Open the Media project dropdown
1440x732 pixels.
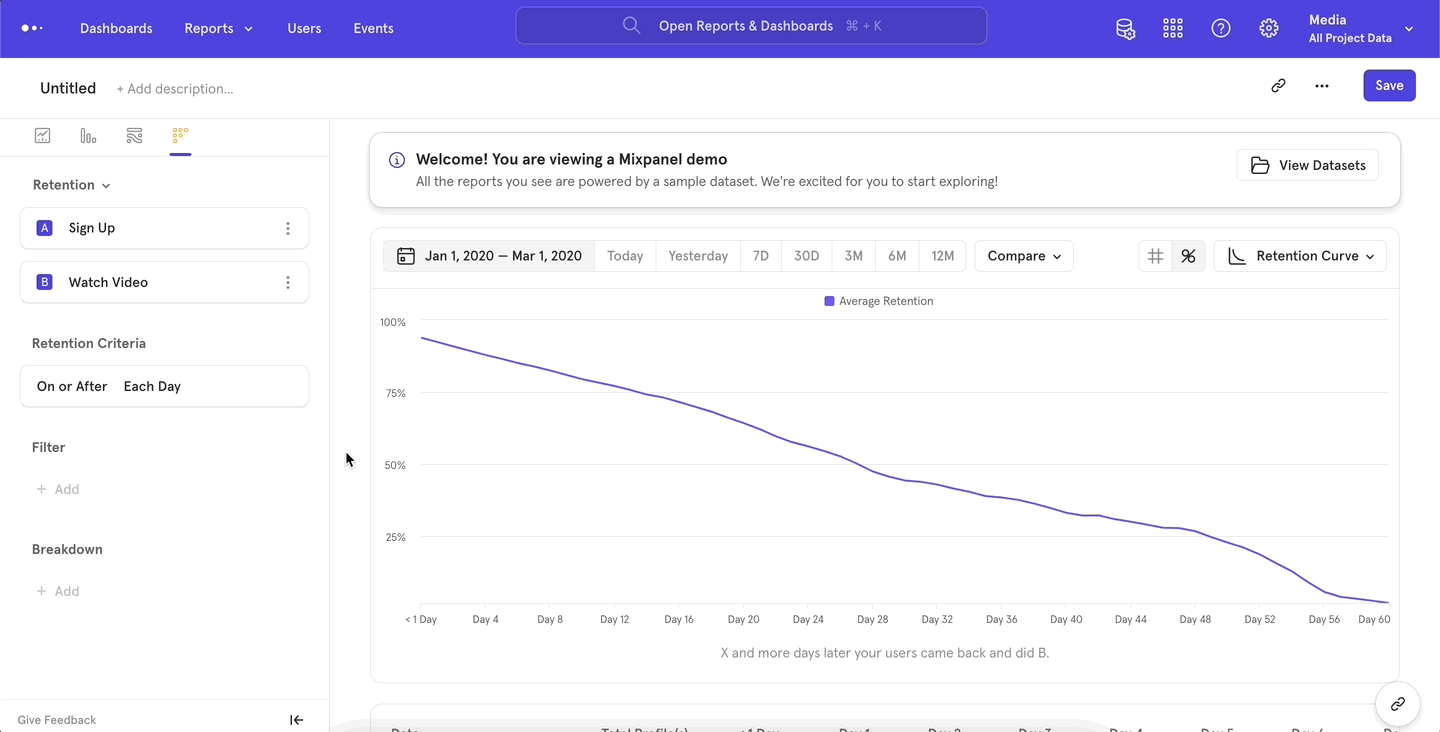click(1360, 28)
